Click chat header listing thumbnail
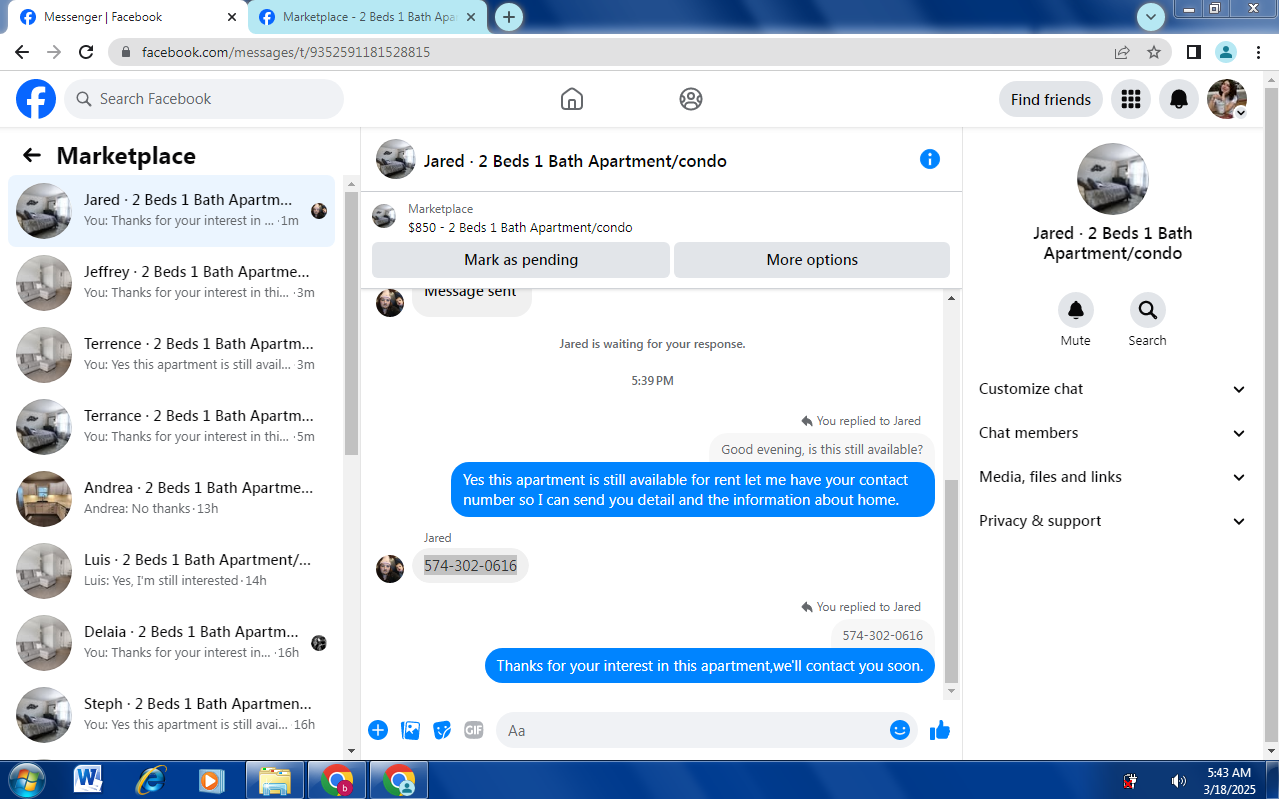The height and width of the screenshot is (799, 1279). [395, 159]
